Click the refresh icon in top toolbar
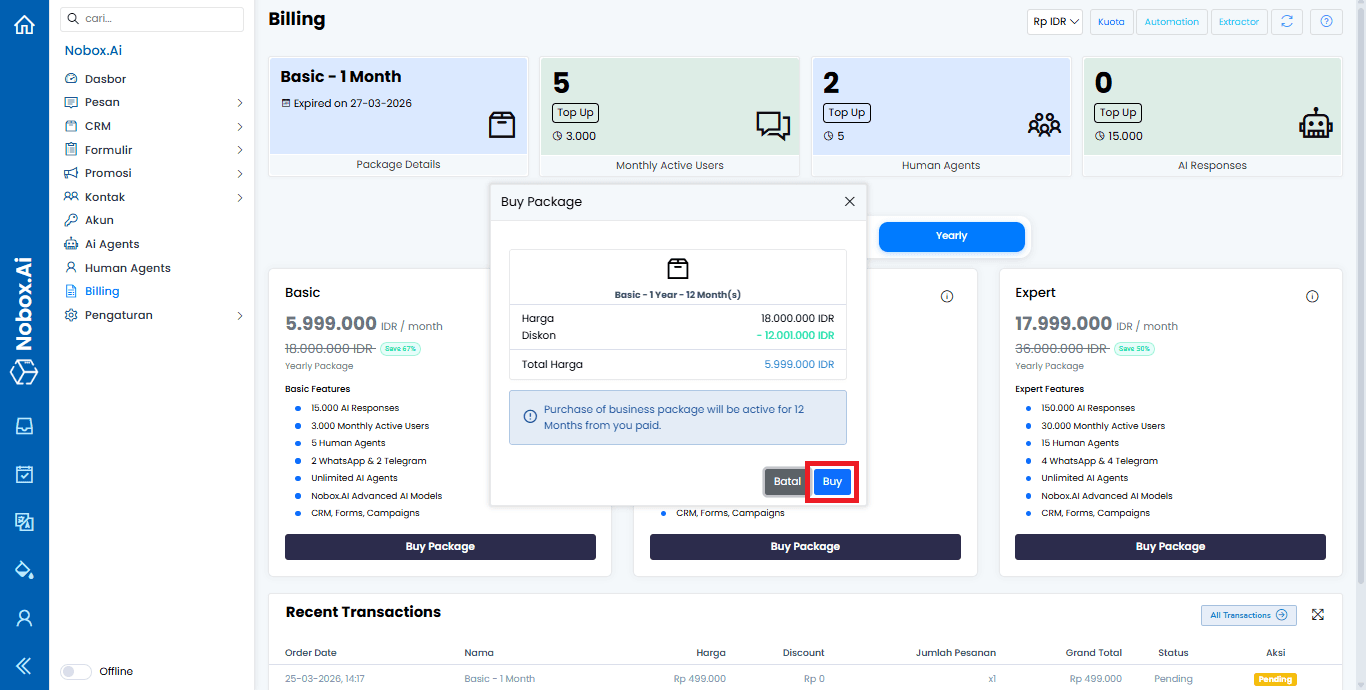Image resolution: width=1366 pixels, height=690 pixels. pyautogui.click(x=1287, y=22)
